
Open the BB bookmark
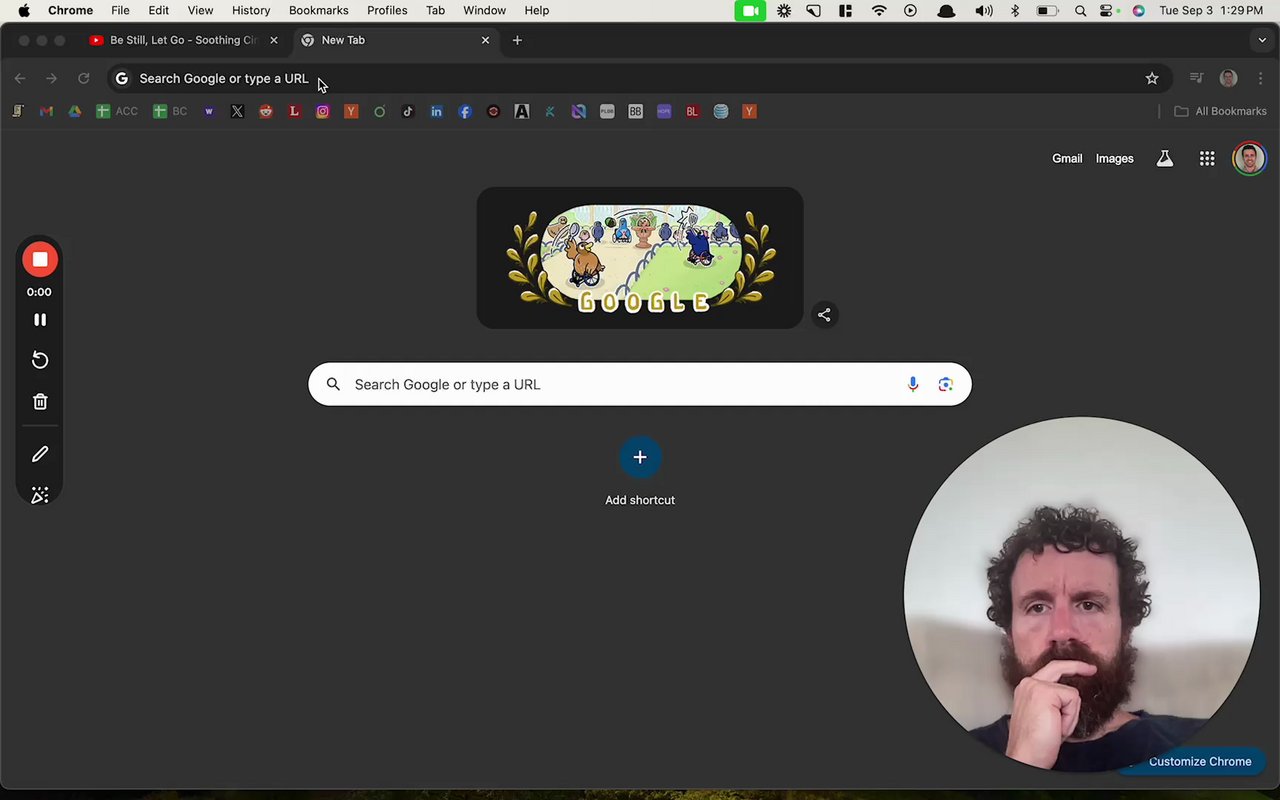[635, 111]
